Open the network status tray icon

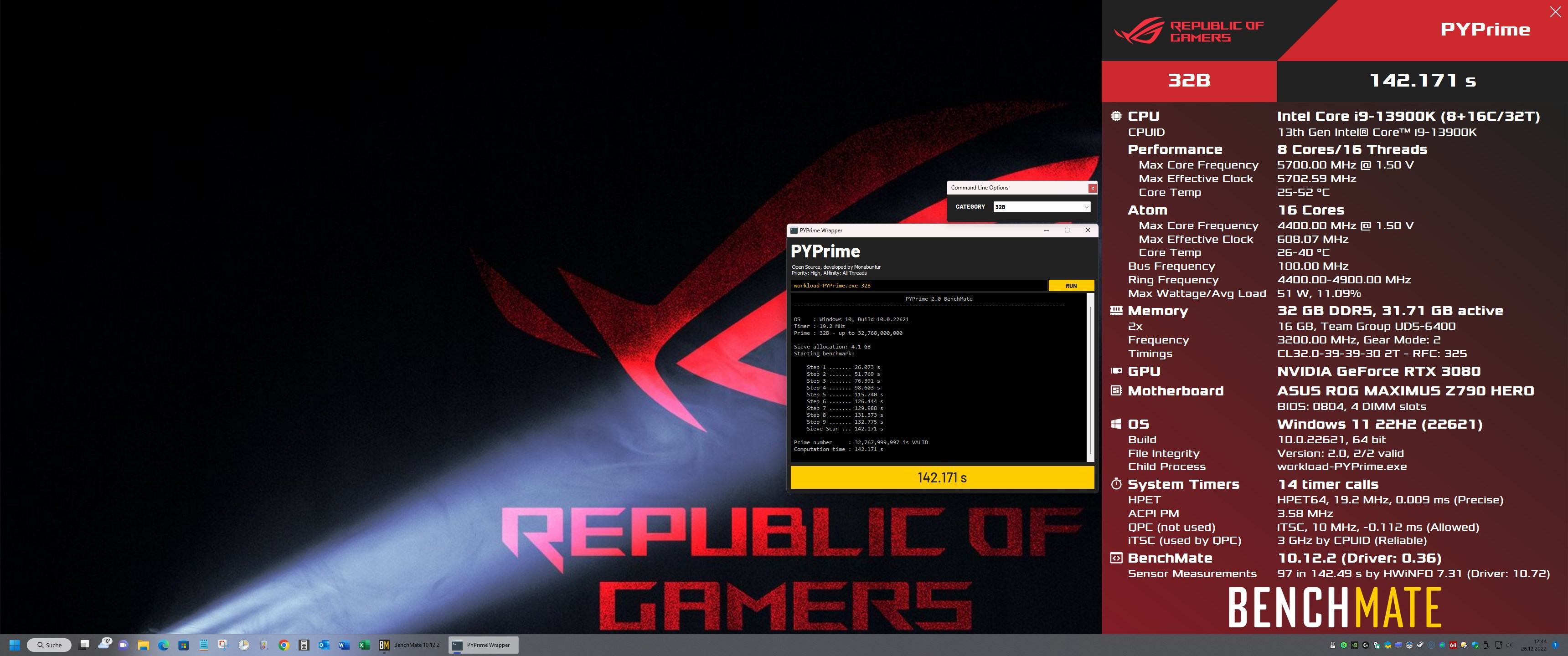(1499, 645)
